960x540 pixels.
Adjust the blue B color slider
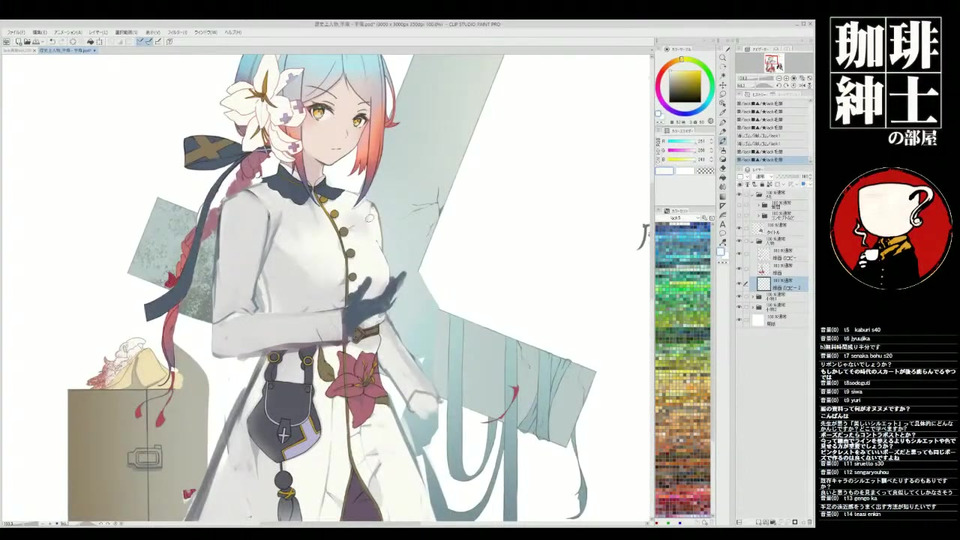(681, 159)
